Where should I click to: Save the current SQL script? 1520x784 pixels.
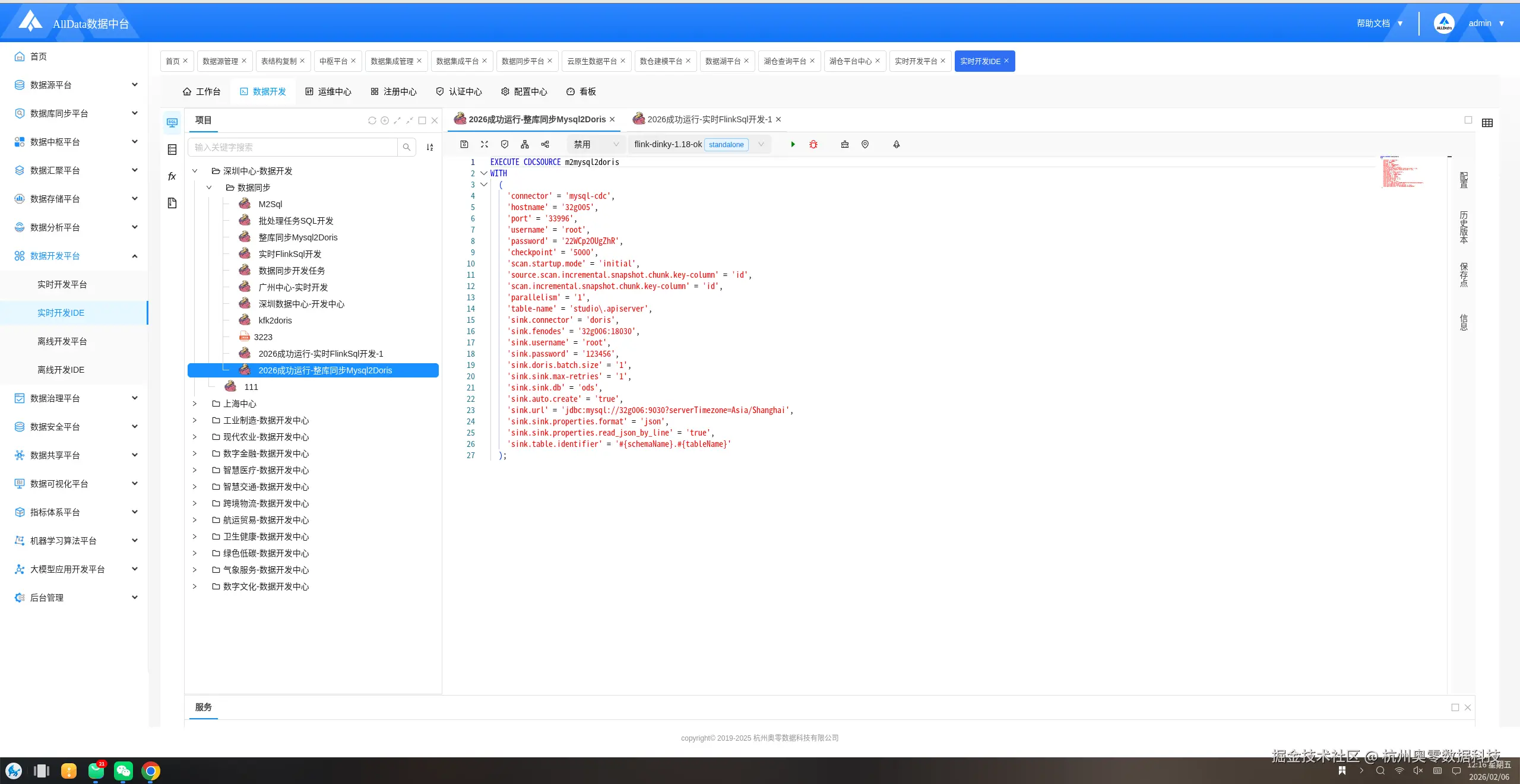pyautogui.click(x=464, y=144)
